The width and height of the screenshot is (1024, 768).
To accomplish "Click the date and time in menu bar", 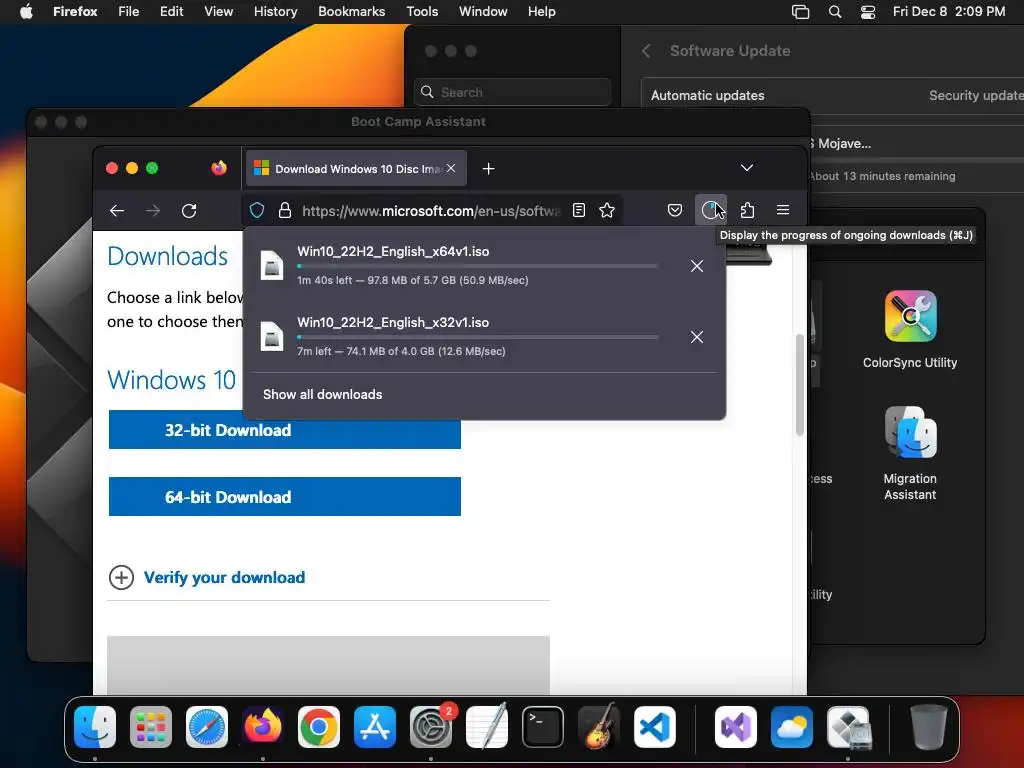I will click(x=949, y=12).
